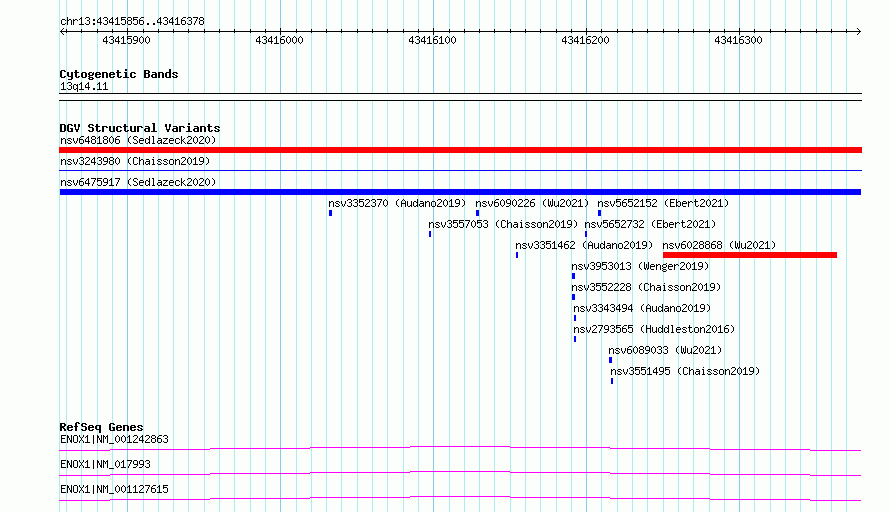Click the blue marker under nsv3552228

[x=573, y=297]
